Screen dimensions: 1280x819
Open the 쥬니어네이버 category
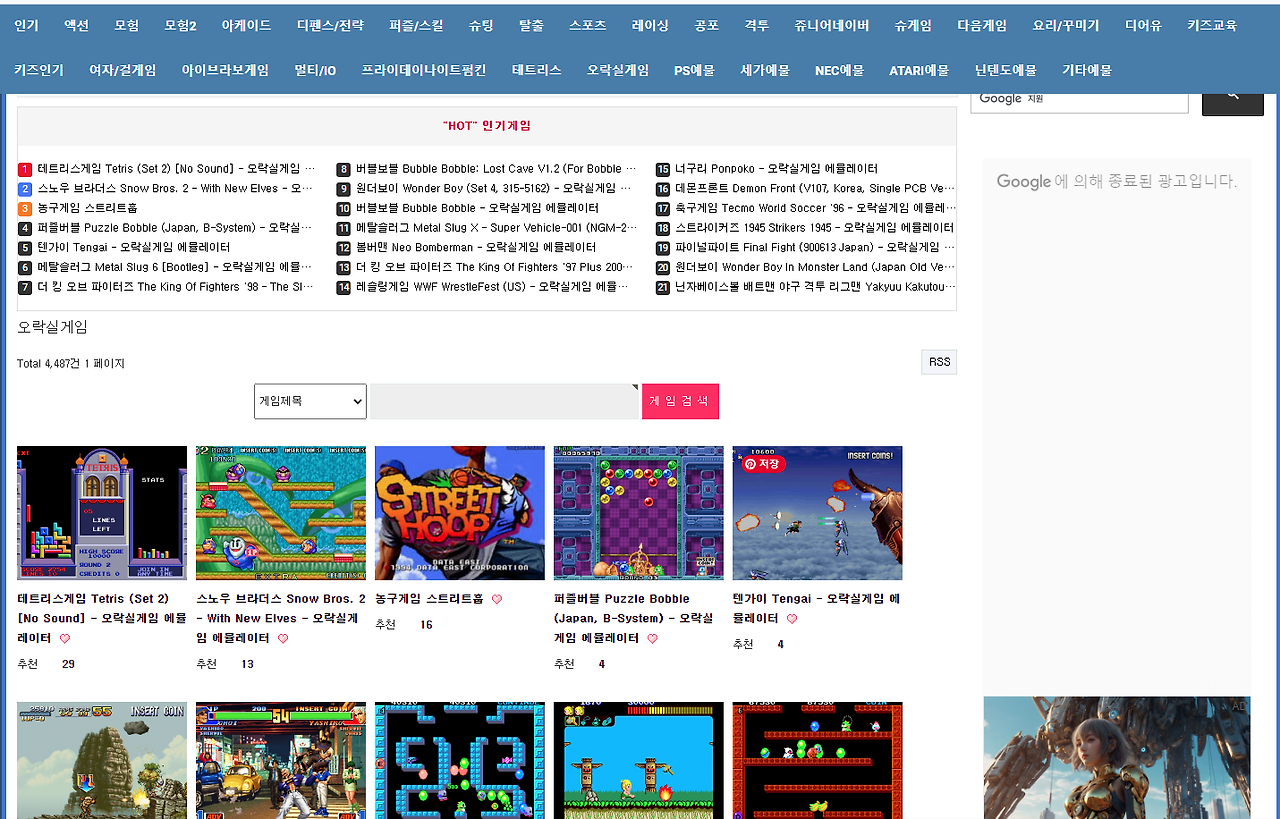(x=832, y=26)
